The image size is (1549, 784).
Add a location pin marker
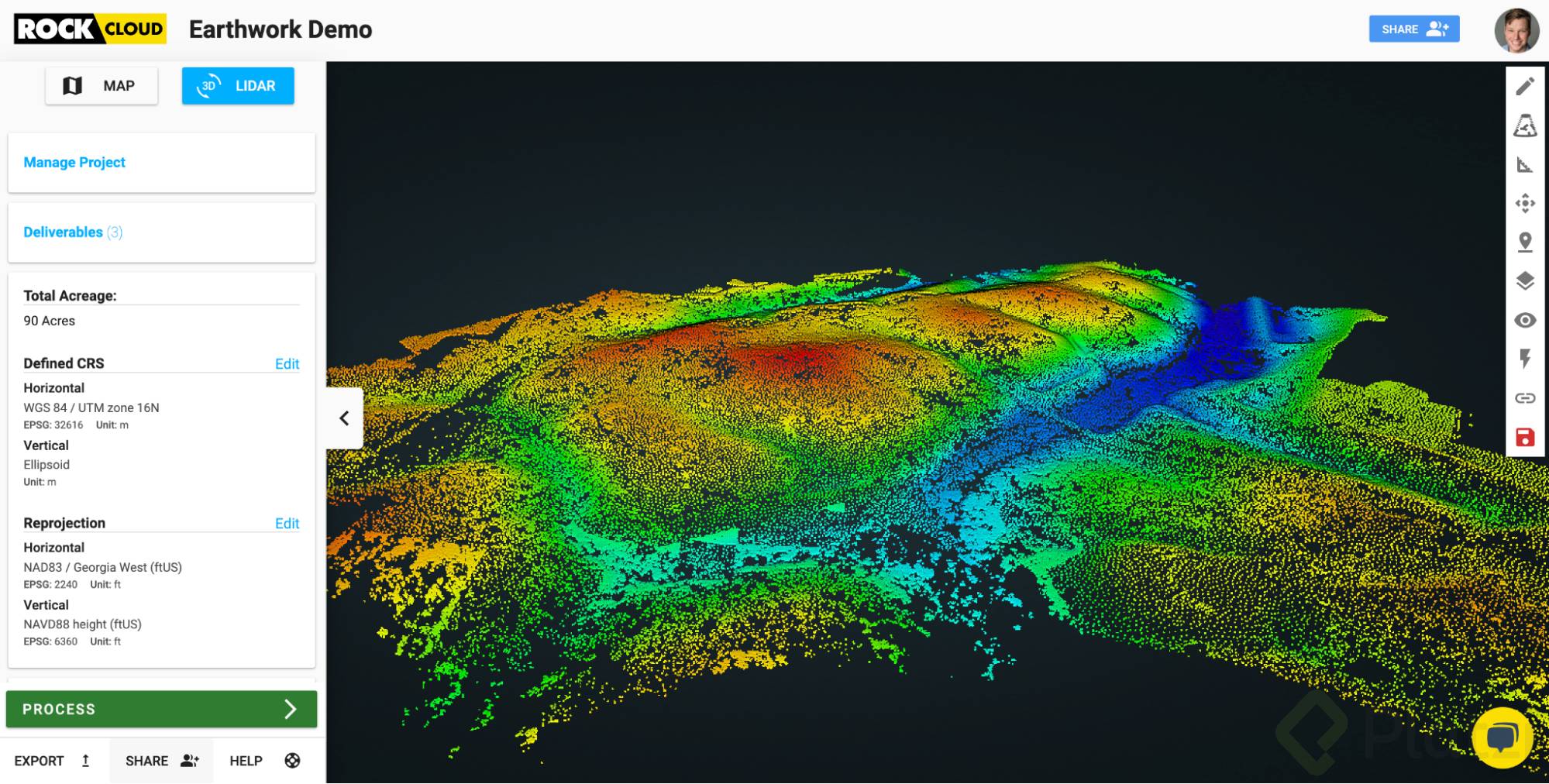1524,242
